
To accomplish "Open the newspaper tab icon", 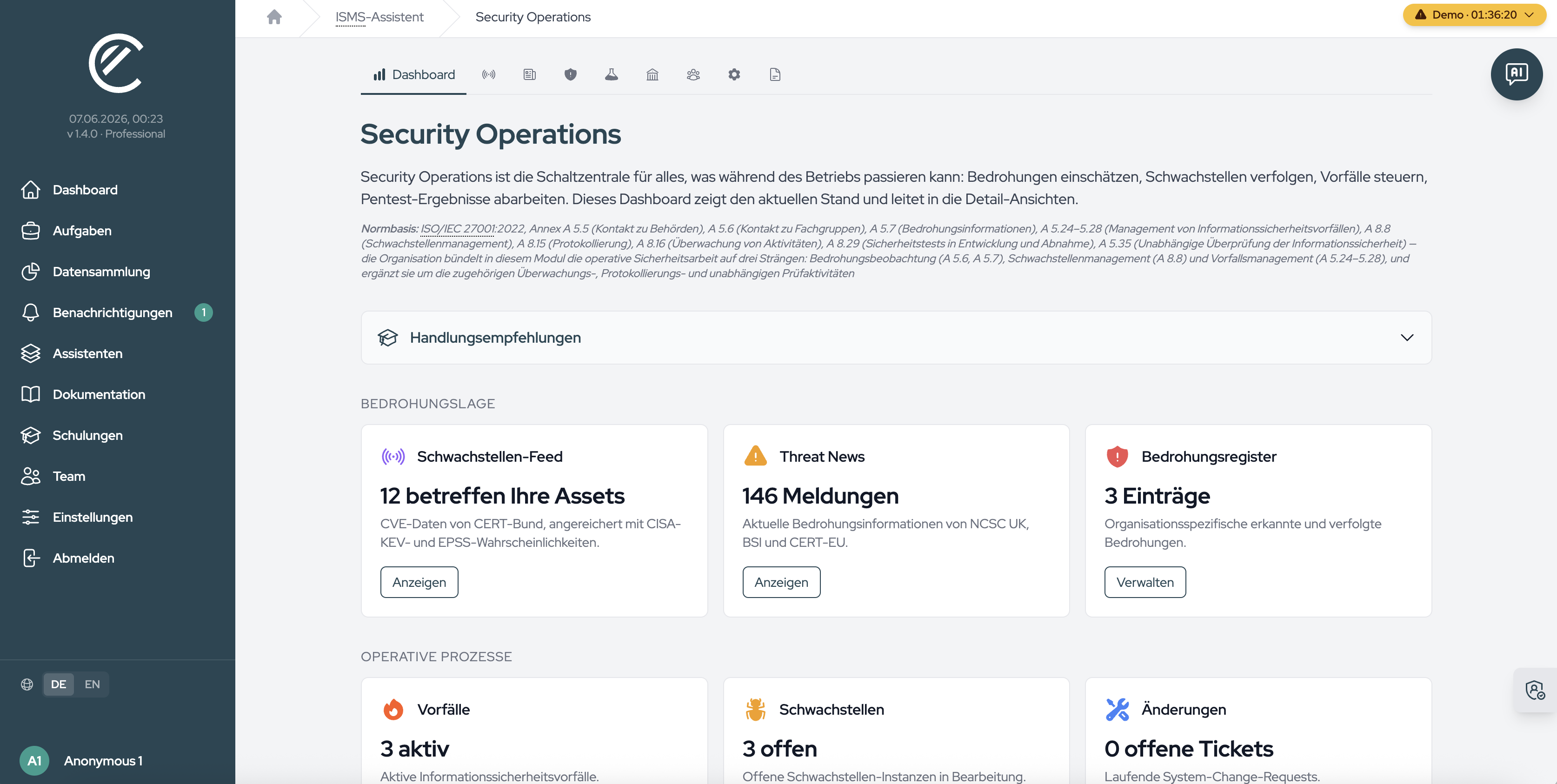I will (530, 74).
